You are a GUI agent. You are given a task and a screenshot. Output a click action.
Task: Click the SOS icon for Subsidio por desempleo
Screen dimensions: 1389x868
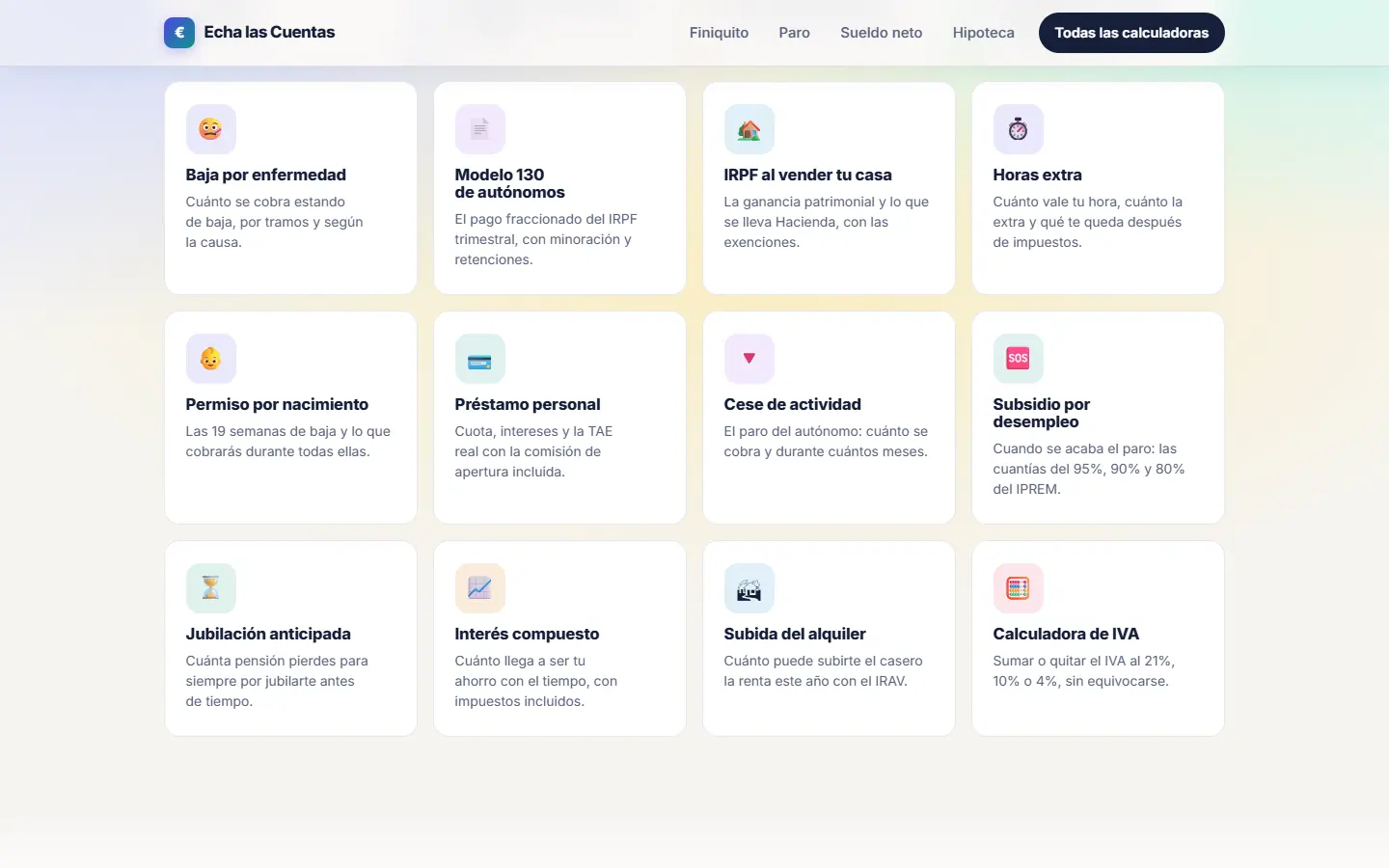[1019, 359]
